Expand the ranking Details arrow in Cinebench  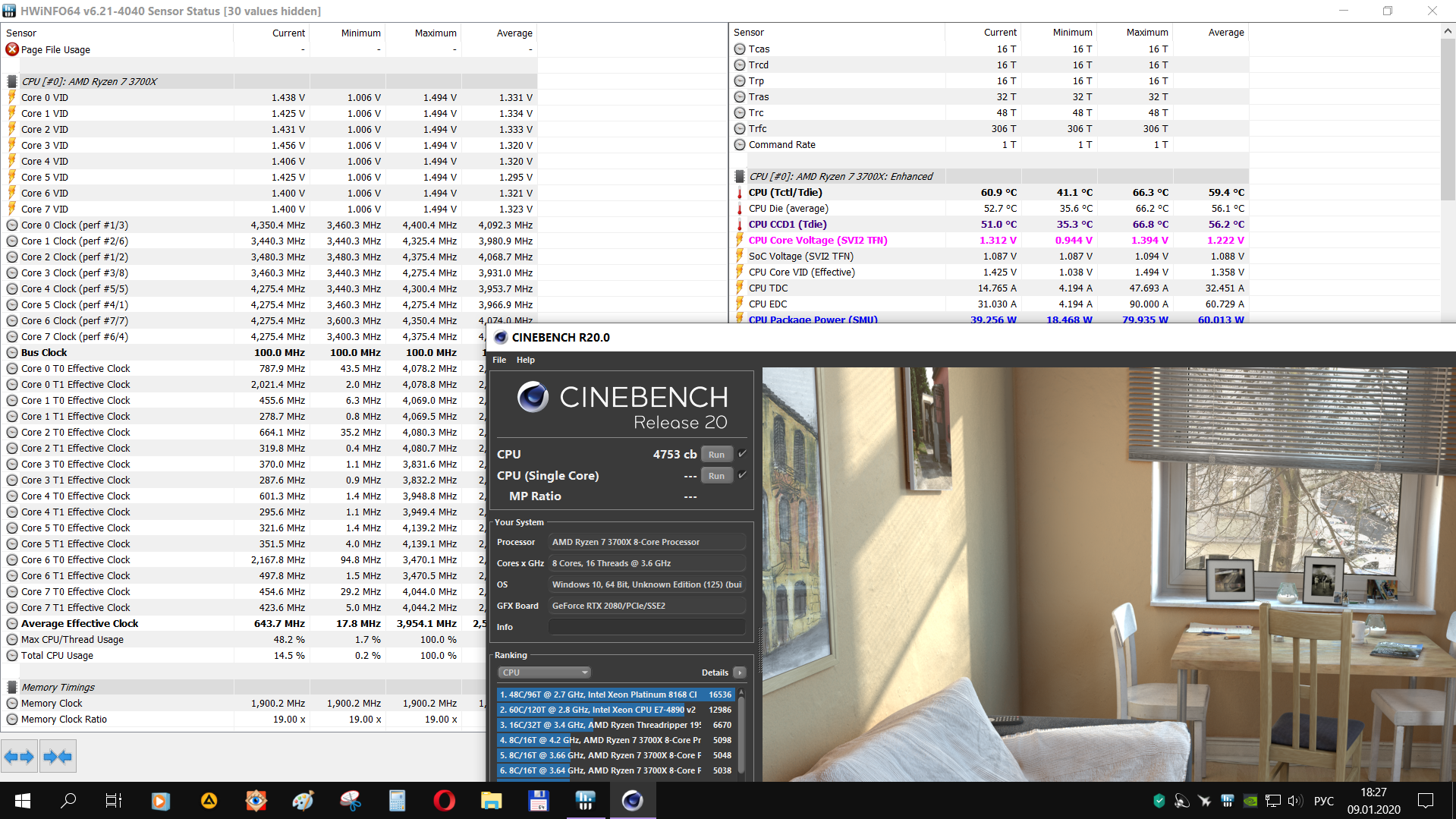tap(740, 673)
